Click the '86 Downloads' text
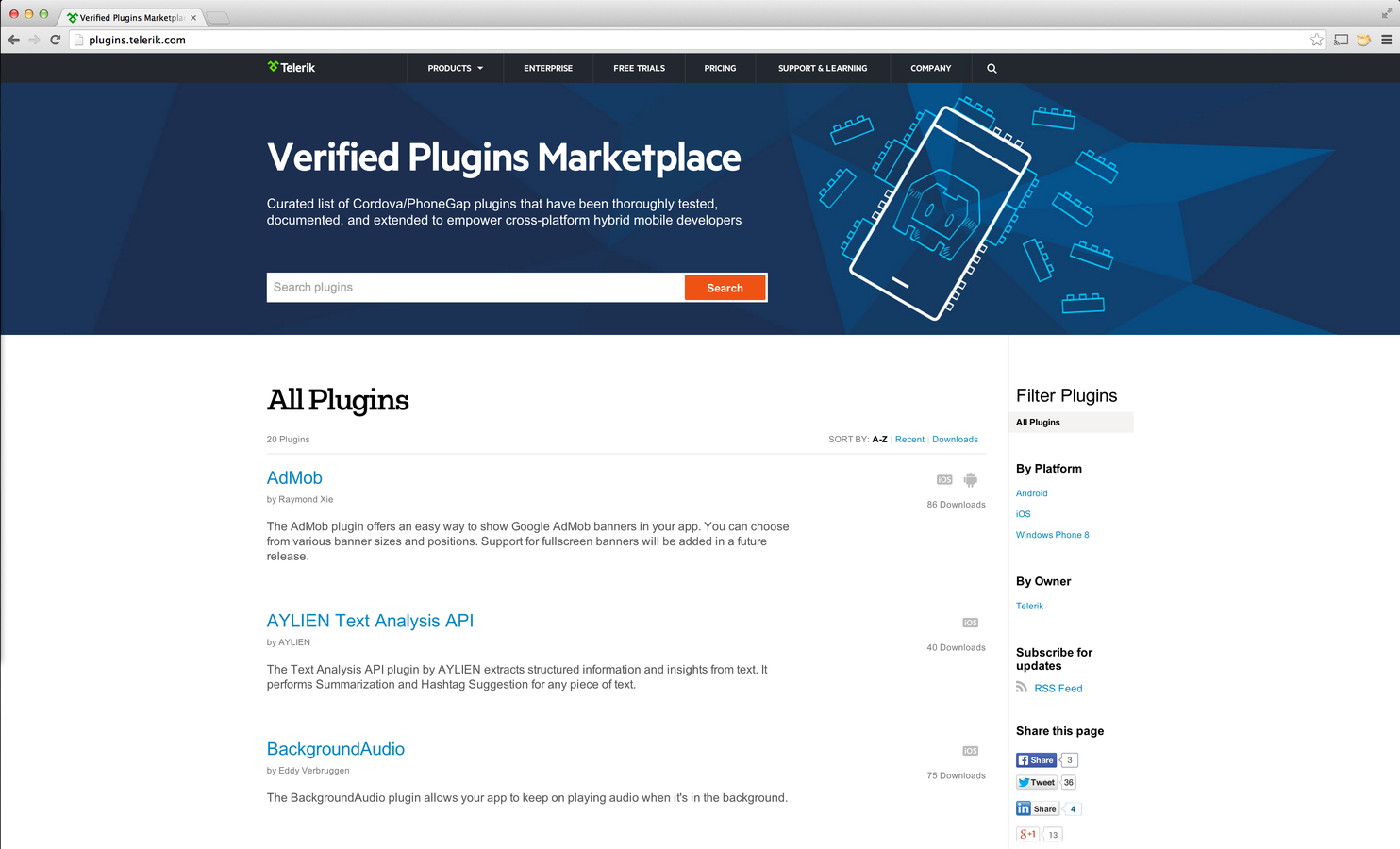This screenshot has width=1400, height=849. click(x=956, y=505)
